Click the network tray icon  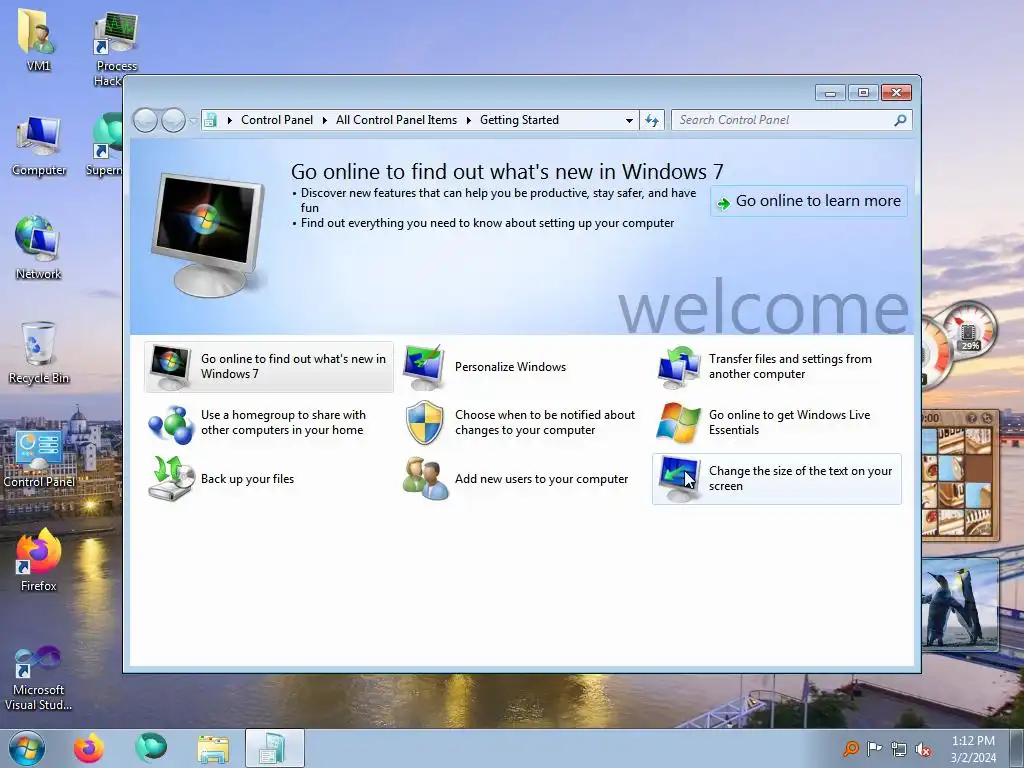click(x=899, y=750)
